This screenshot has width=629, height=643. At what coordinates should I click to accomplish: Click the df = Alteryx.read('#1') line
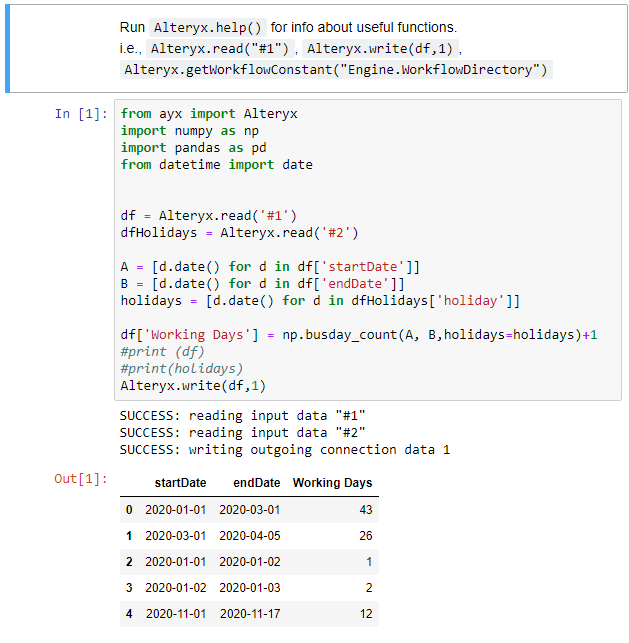click(x=208, y=216)
